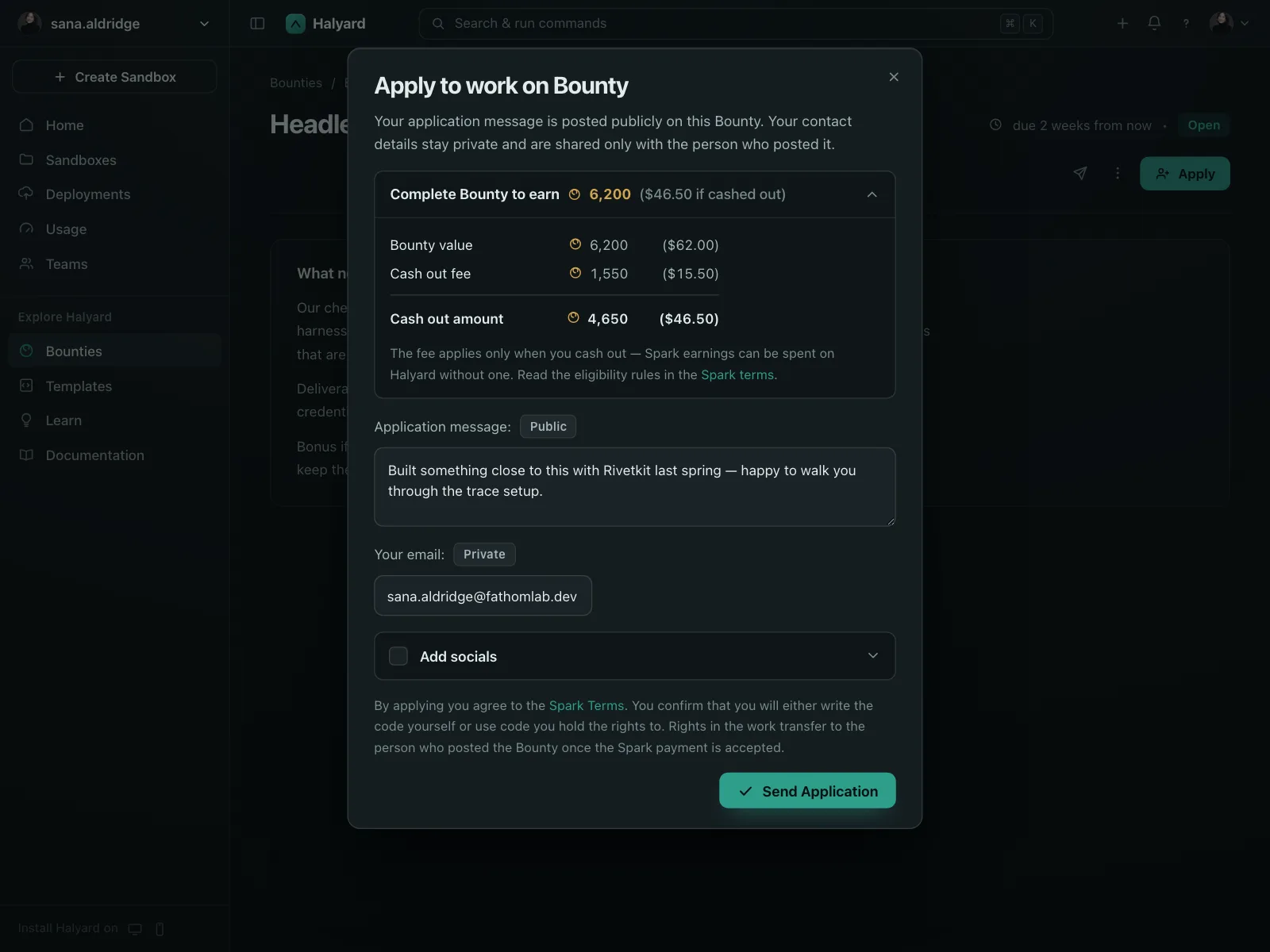
Task: Open Sandboxes in the sidebar
Action: click(114, 159)
